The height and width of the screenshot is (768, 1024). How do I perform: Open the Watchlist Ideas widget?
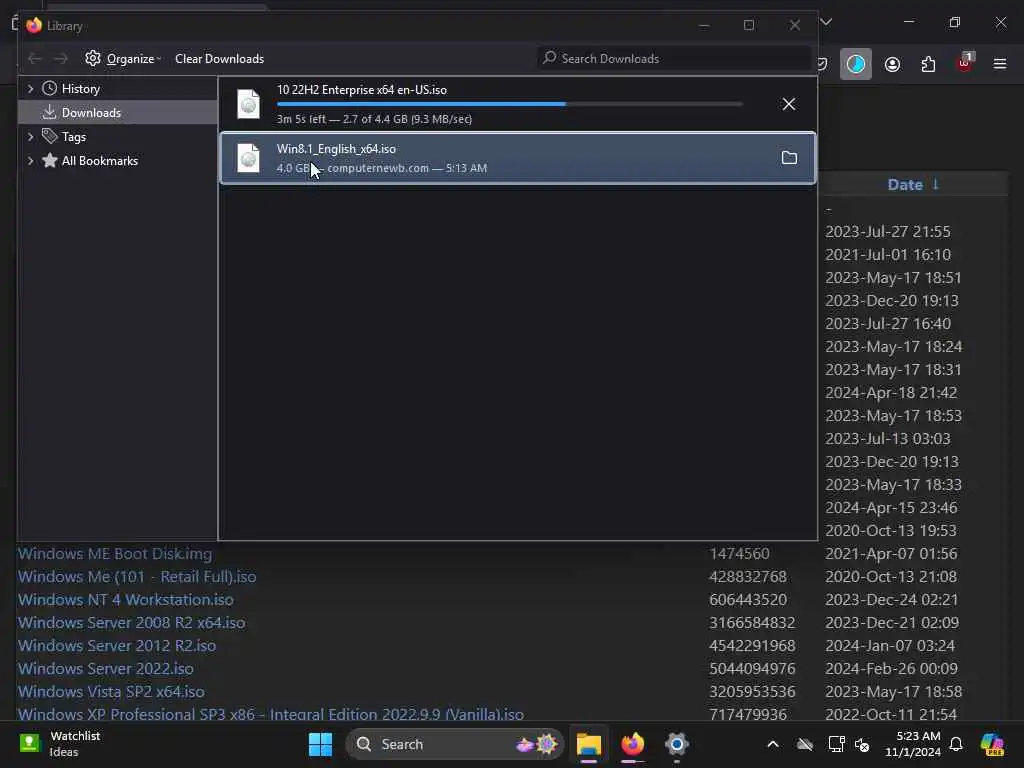[x=60, y=744]
